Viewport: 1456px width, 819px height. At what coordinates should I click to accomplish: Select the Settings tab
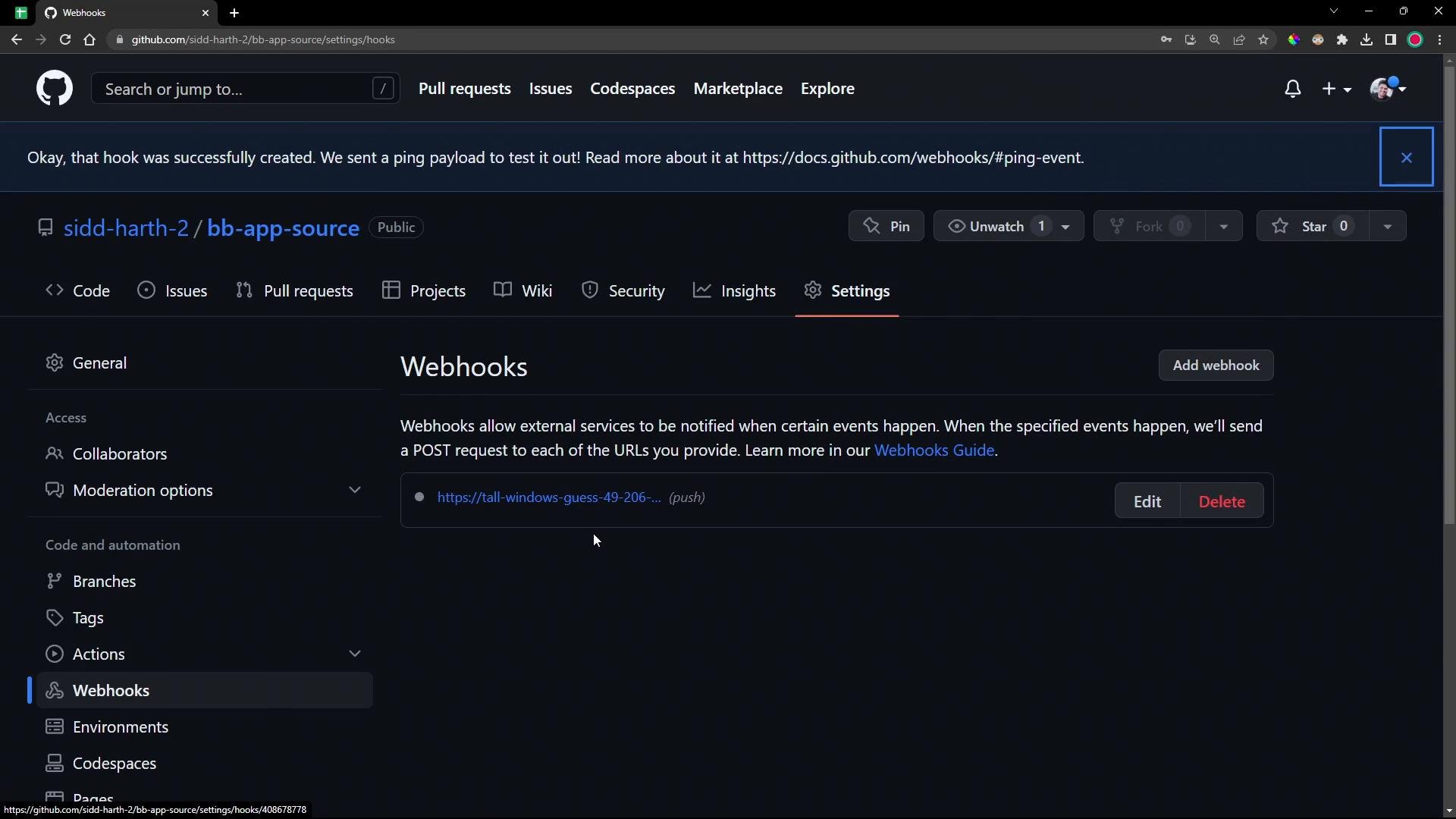847,290
